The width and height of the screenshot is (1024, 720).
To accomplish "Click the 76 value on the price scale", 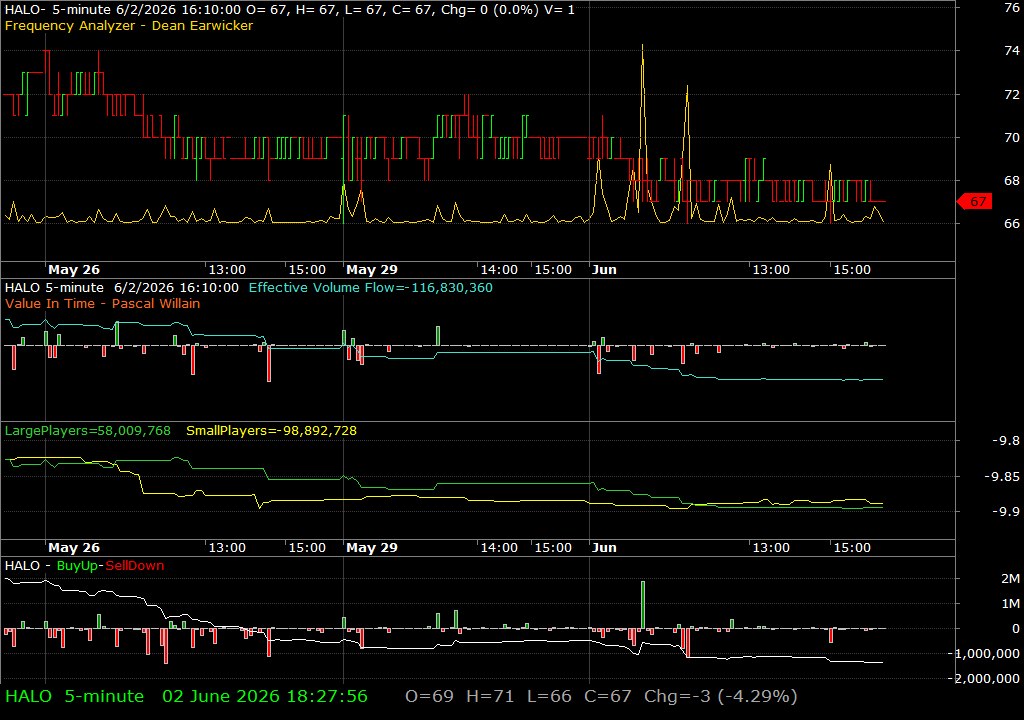I will coord(1012,8).
